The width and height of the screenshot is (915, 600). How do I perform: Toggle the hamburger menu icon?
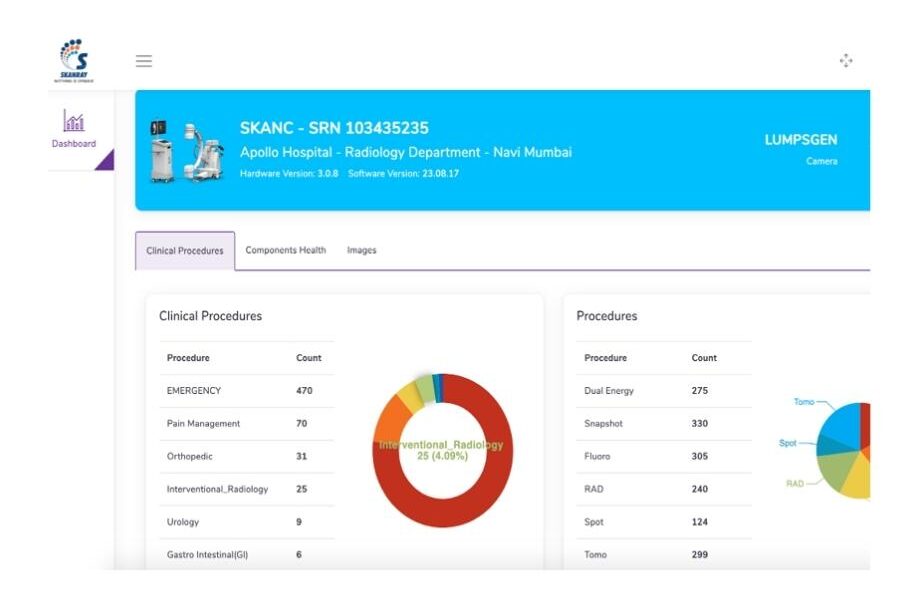(144, 61)
